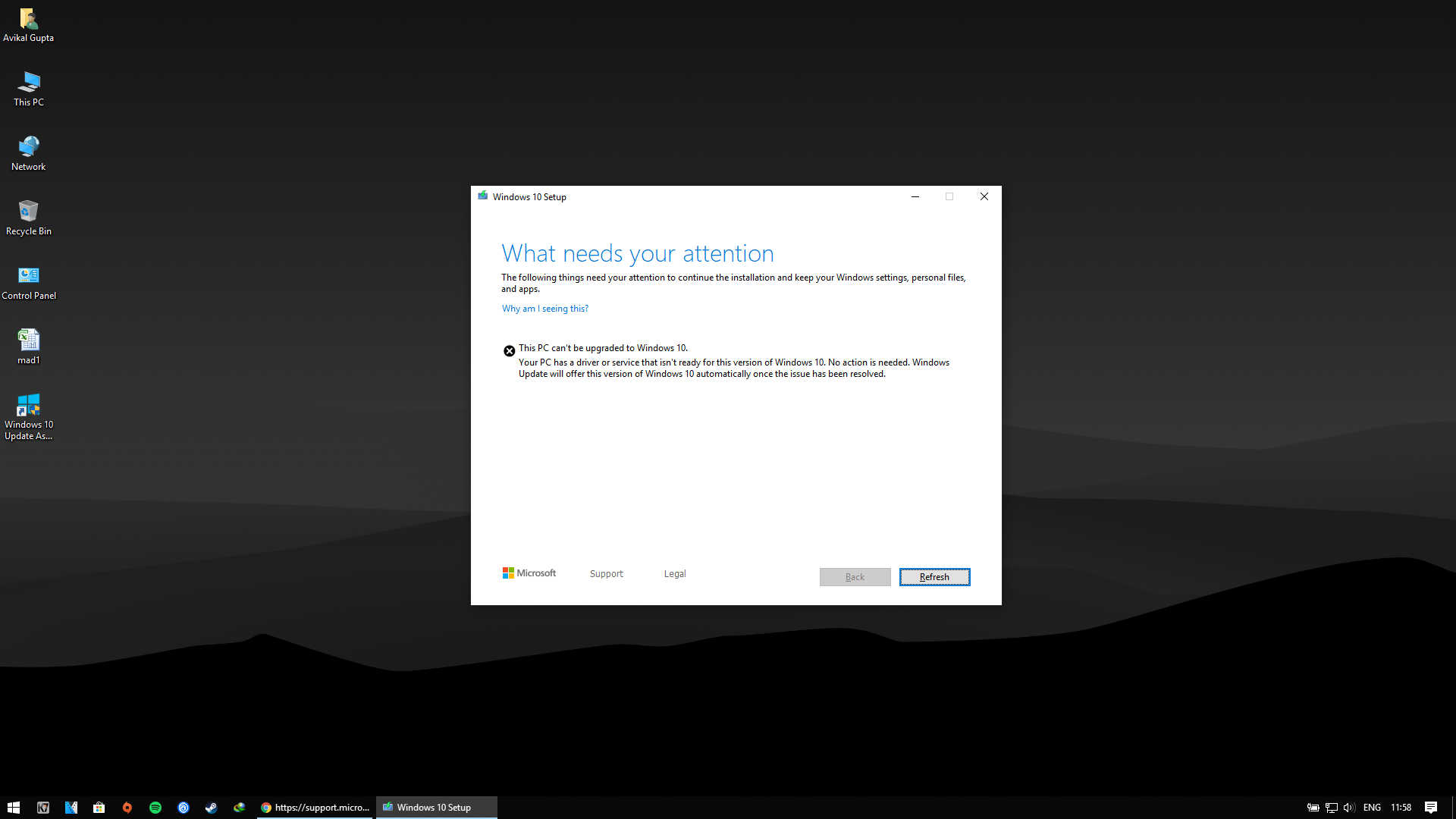
Task: Click the Show desktop strip at taskbar end
Action: (1453, 808)
